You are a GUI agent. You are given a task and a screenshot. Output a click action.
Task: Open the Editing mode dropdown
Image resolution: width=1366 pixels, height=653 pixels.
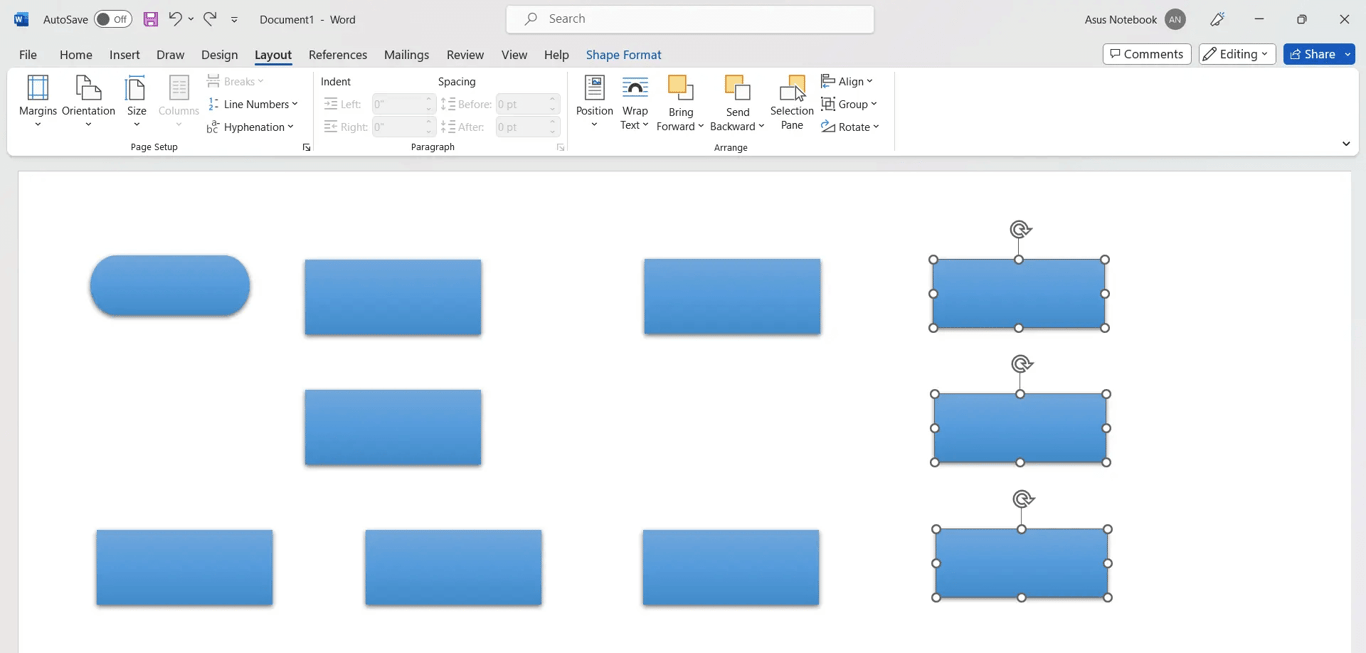1237,54
